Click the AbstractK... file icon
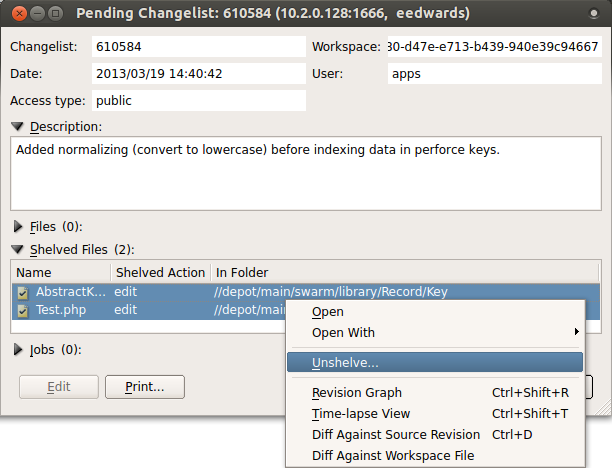 [x=23, y=292]
